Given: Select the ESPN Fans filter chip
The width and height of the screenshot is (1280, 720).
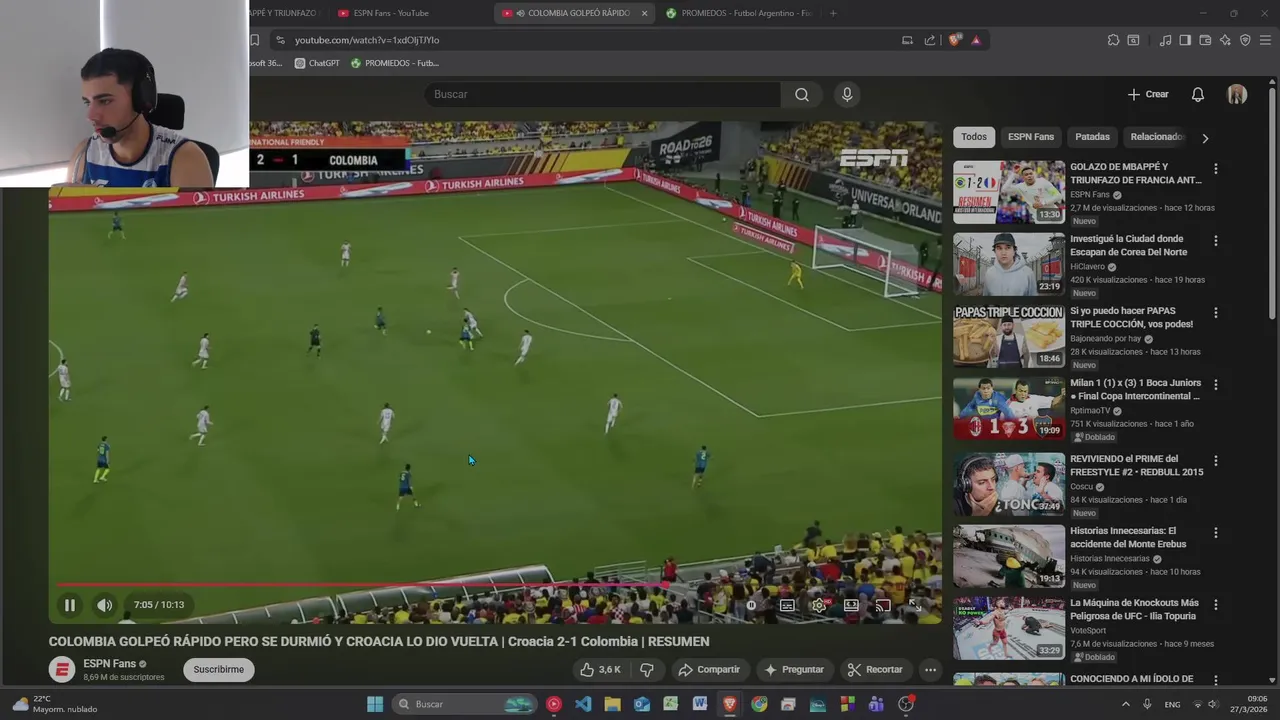Looking at the screenshot, I should point(1031,137).
